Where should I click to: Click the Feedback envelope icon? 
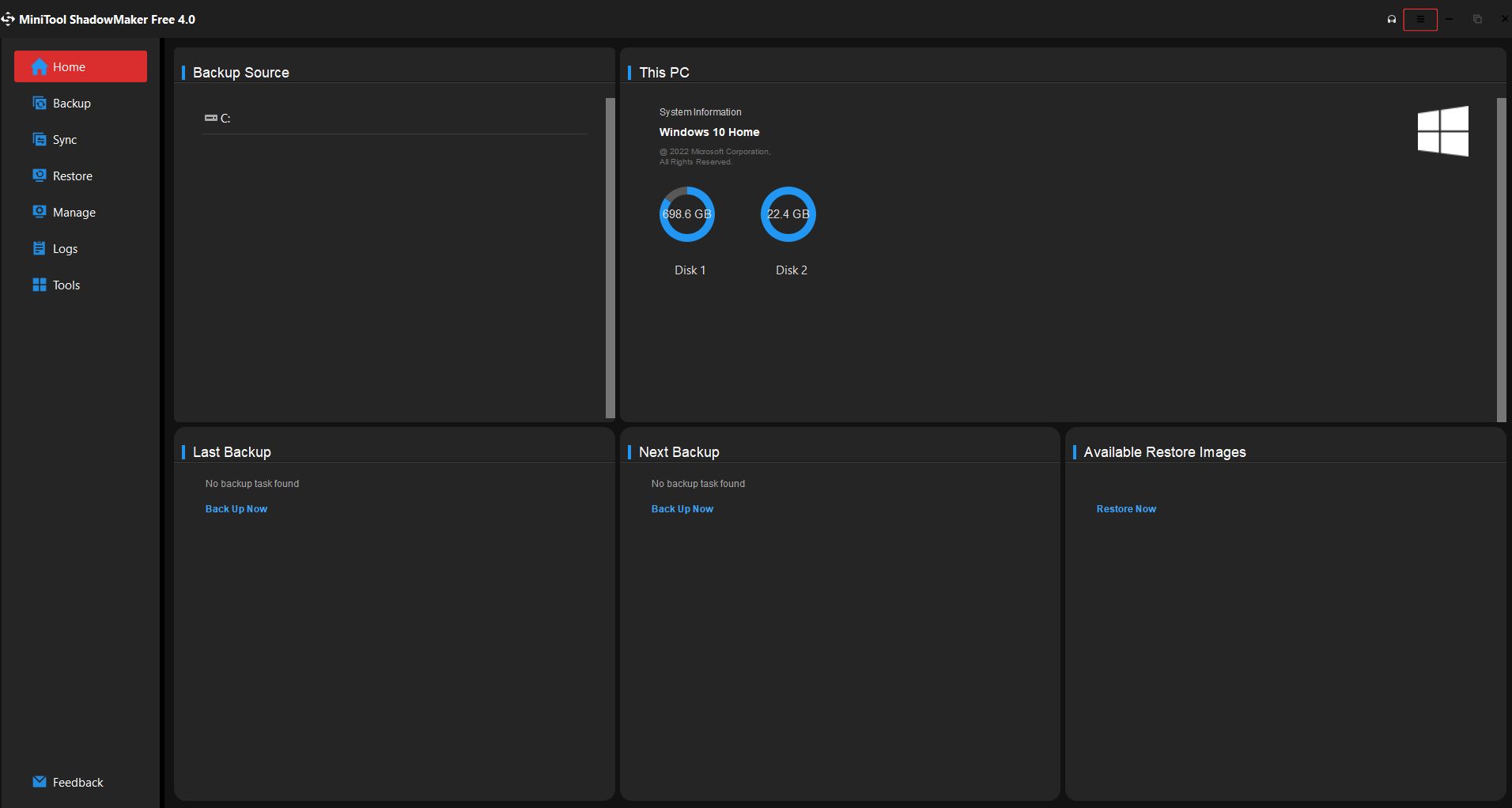pyautogui.click(x=40, y=782)
